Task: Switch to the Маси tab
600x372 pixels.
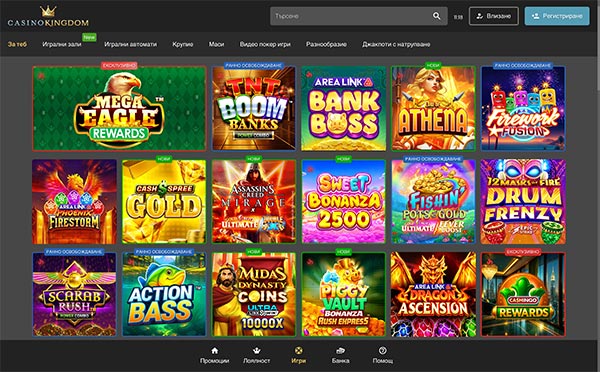Action: tap(216, 44)
